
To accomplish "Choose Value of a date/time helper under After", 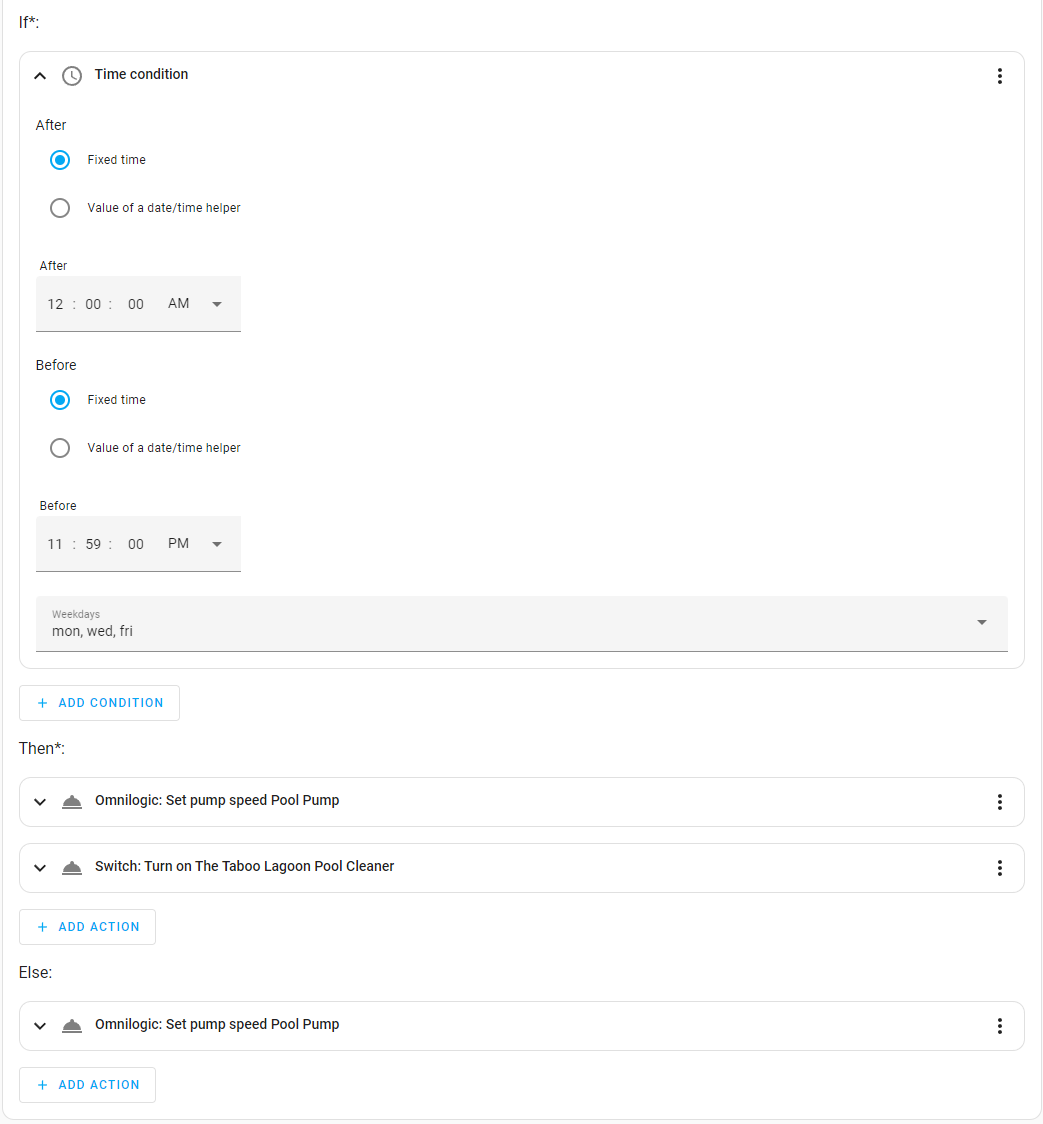I will (x=59, y=207).
